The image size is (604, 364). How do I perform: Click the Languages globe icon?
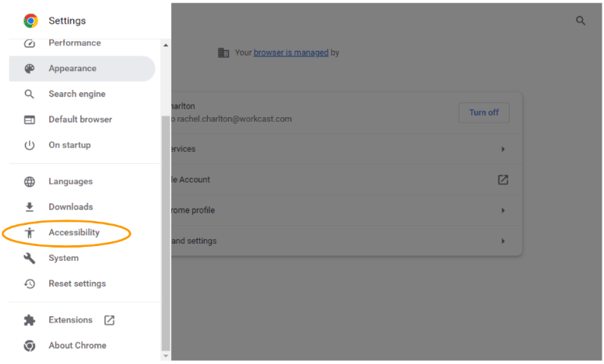tap(30, 181)
